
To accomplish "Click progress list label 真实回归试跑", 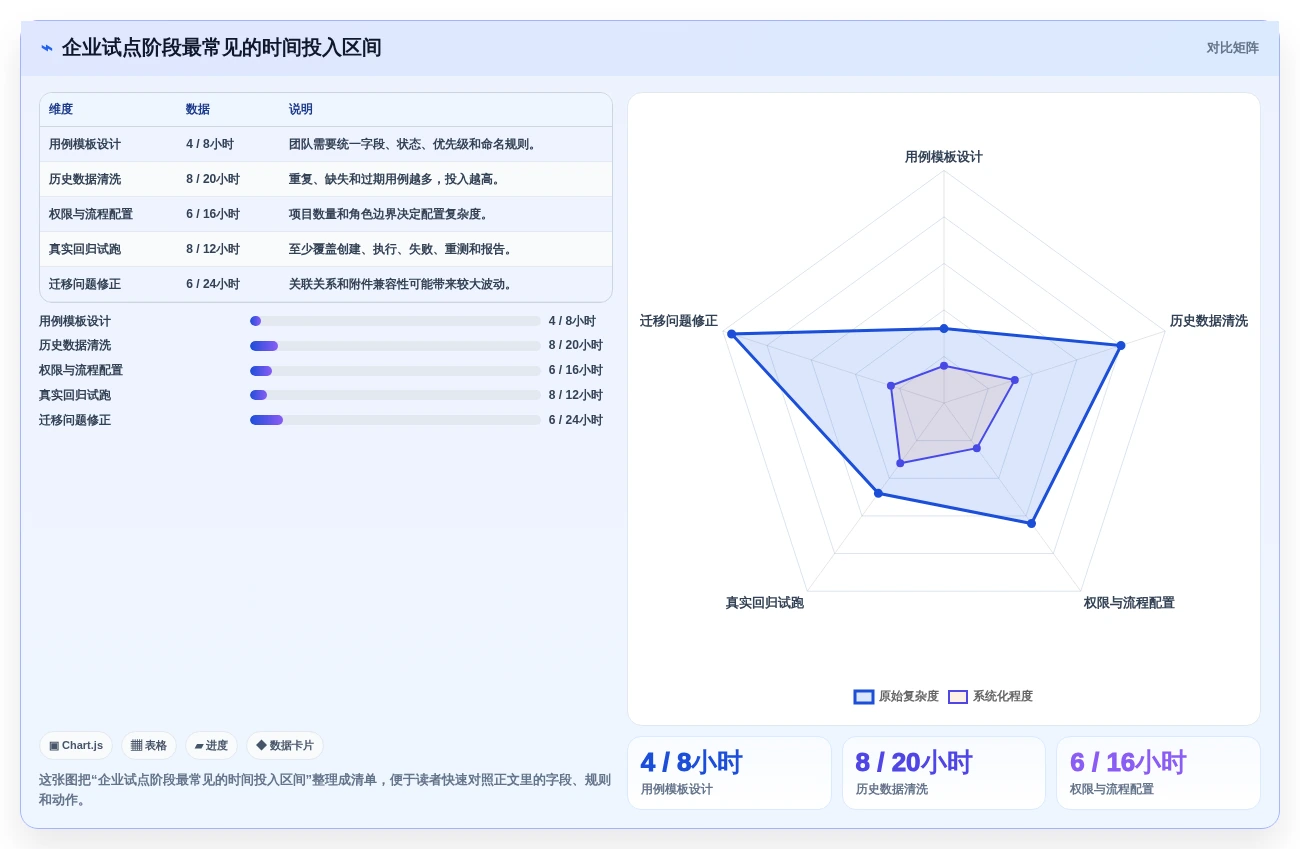I will (x=75, y=395).
